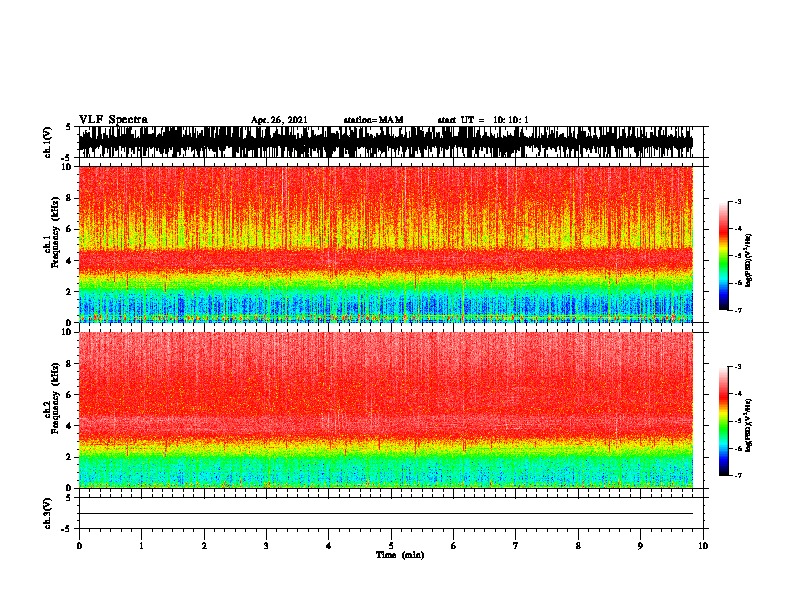Click the ch.1 voltage waveform strip

386,142
